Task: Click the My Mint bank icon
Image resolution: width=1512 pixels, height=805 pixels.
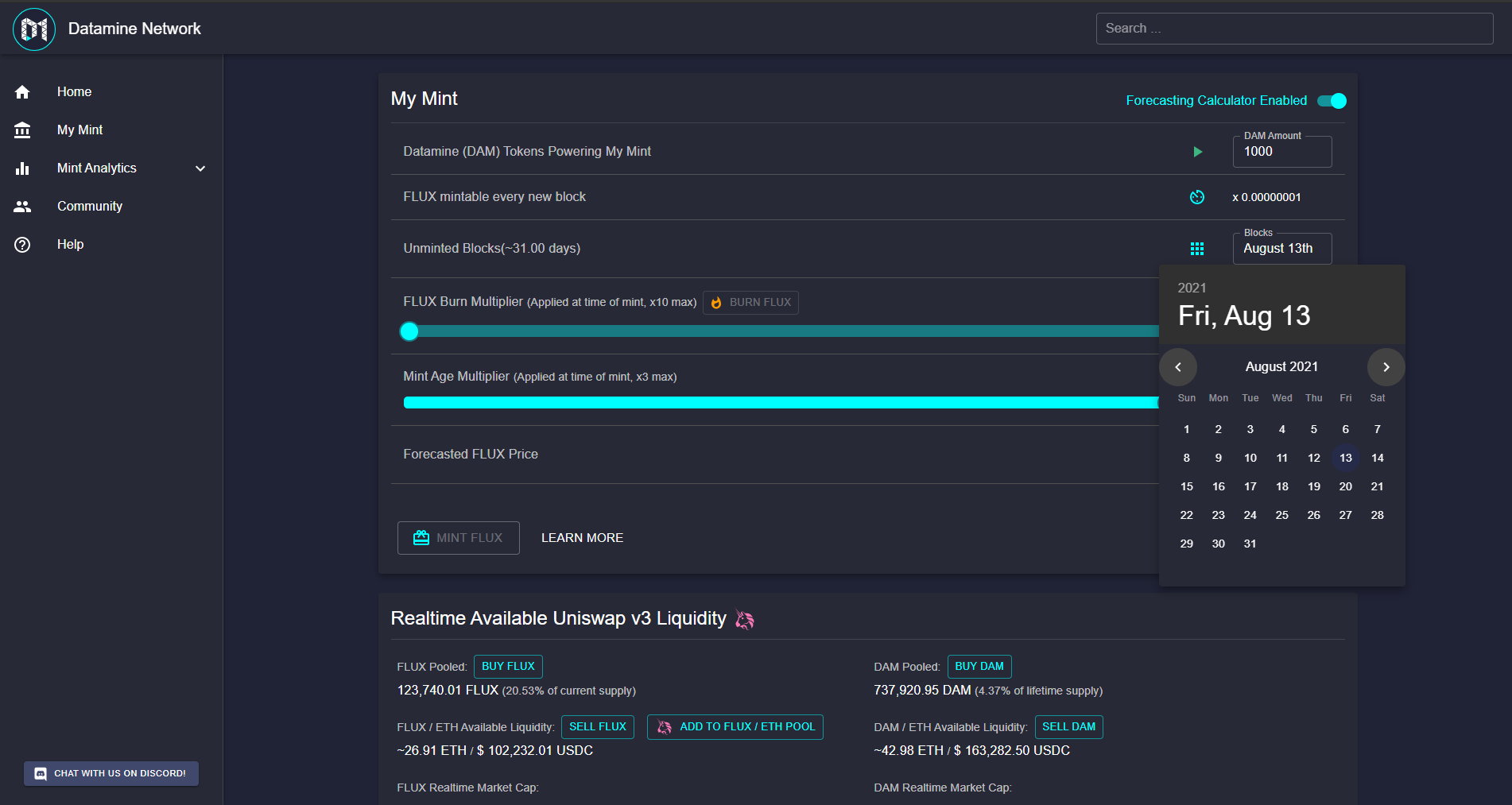Action: [x=22, y=130]
